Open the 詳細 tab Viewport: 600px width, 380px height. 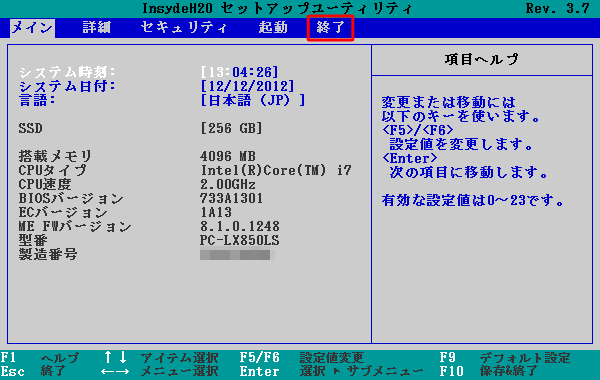pos(96,28)
